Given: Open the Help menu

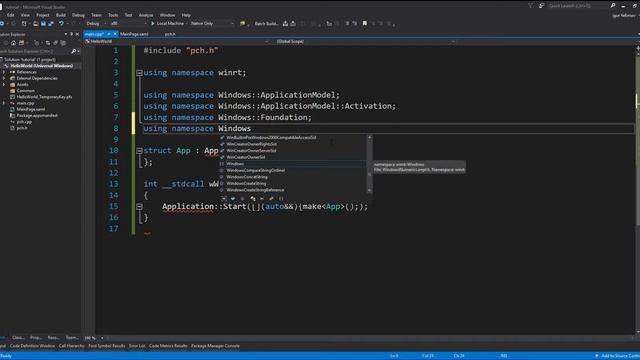Looking at the screenshot, I should 186,15.
